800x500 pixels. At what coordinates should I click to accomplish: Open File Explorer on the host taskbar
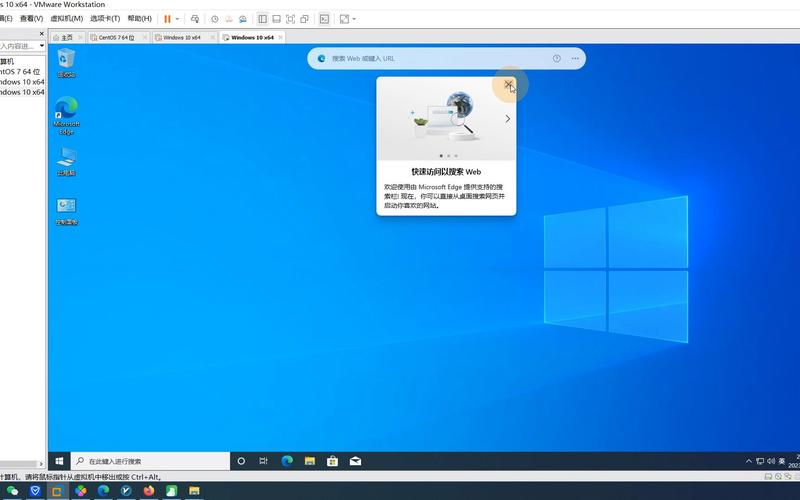194,491
